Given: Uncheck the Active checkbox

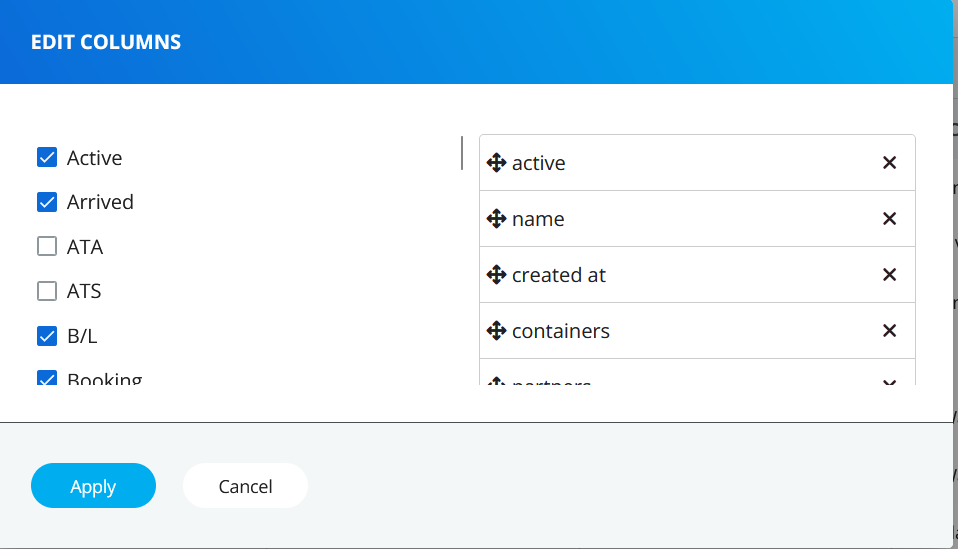Looking at the screenshot, I should click(x=47, y=158).
